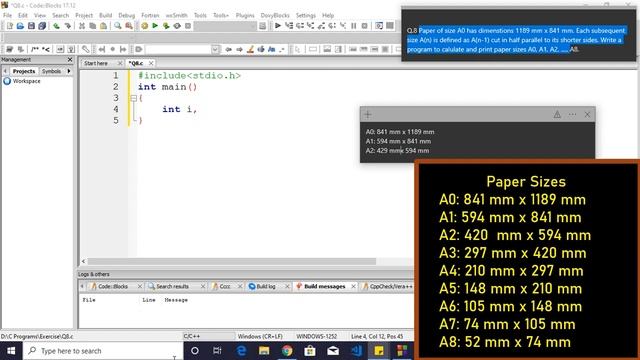This screenshot has width=640, height=360.
Task: Close the Q8.c editor tab
Action: (x=151, y=63)
